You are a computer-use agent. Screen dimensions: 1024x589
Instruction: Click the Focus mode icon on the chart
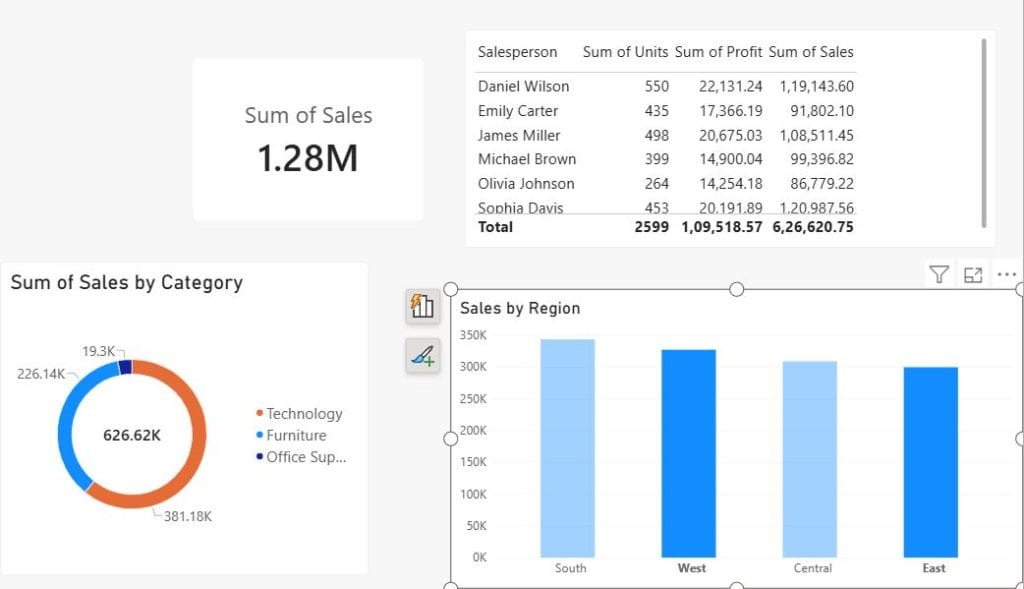click(973, 275)
